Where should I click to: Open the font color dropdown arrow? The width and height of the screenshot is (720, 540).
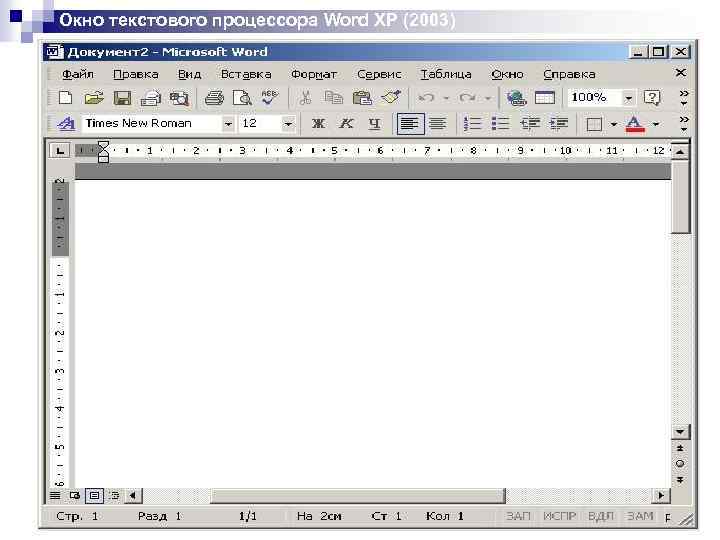pos(656,124)
